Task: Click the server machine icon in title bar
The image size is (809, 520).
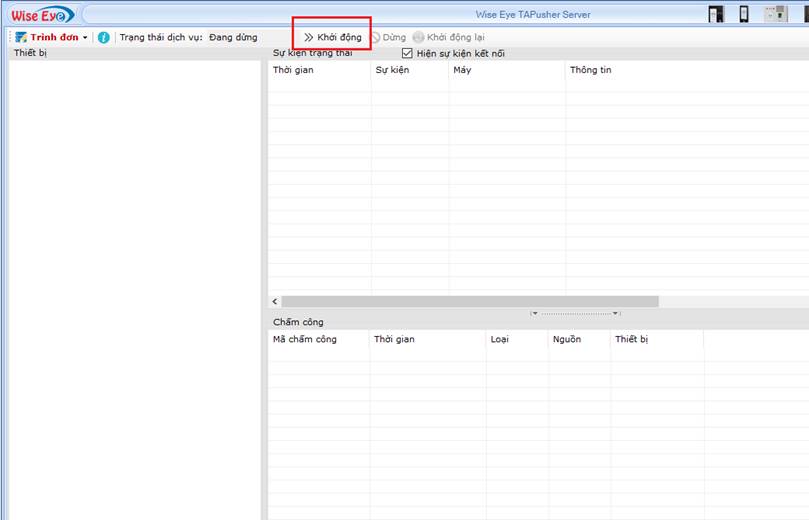Action: pos(775,14)
